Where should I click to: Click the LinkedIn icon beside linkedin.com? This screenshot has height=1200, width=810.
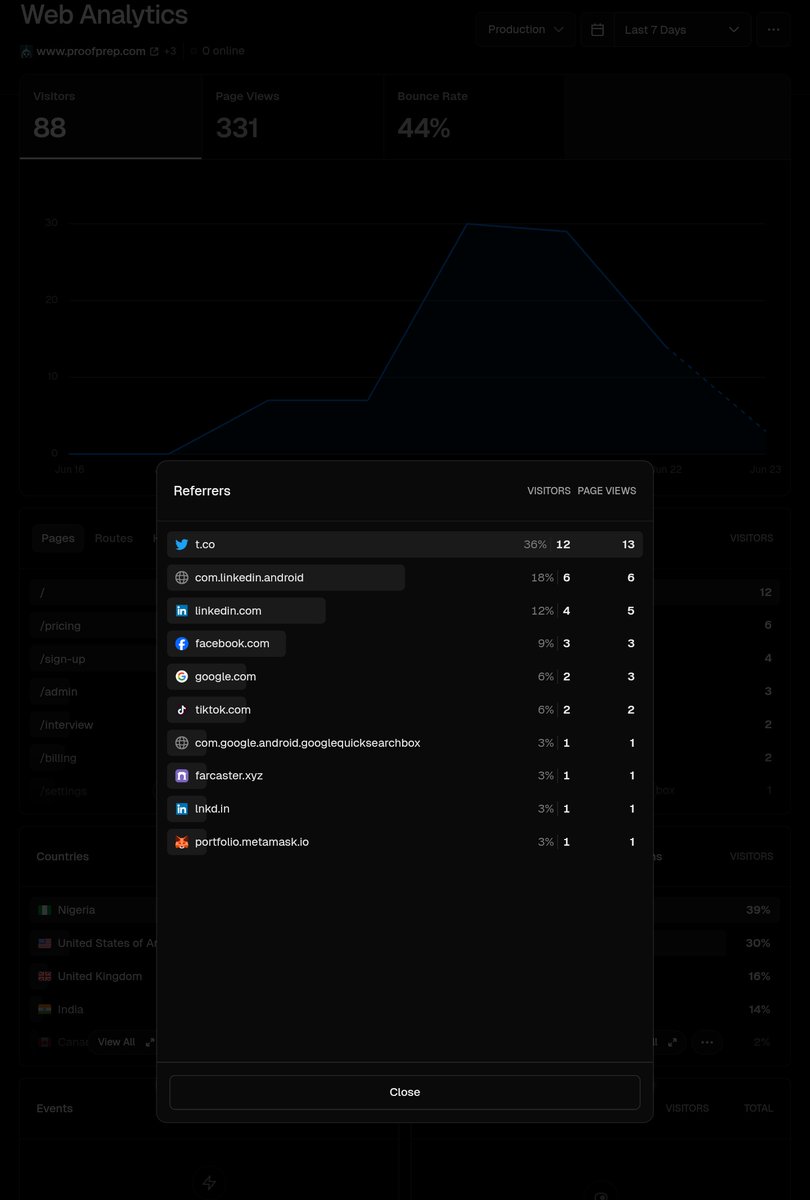[x=181, y=610]
